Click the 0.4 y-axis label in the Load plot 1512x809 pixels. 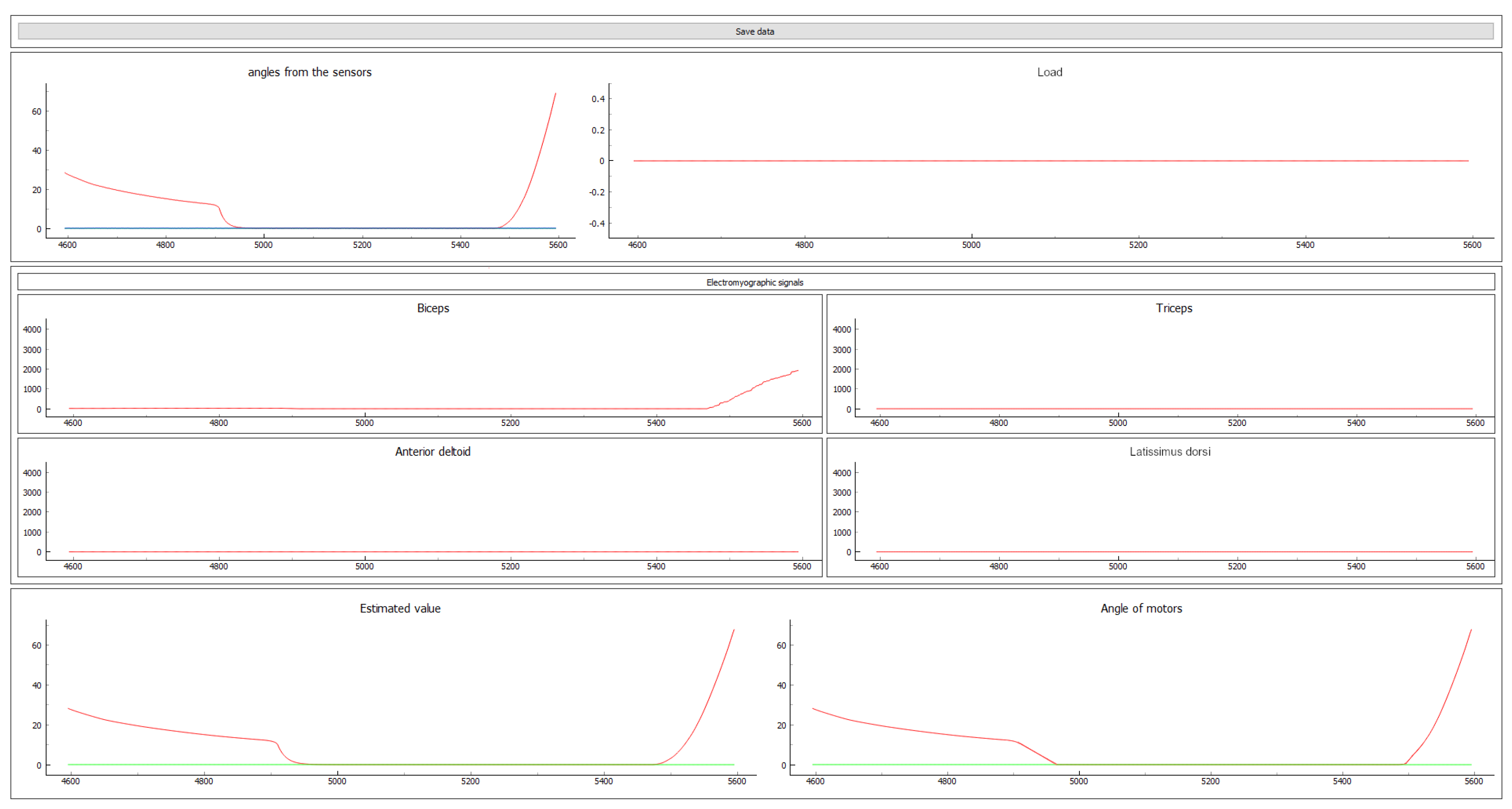(598, 99)
